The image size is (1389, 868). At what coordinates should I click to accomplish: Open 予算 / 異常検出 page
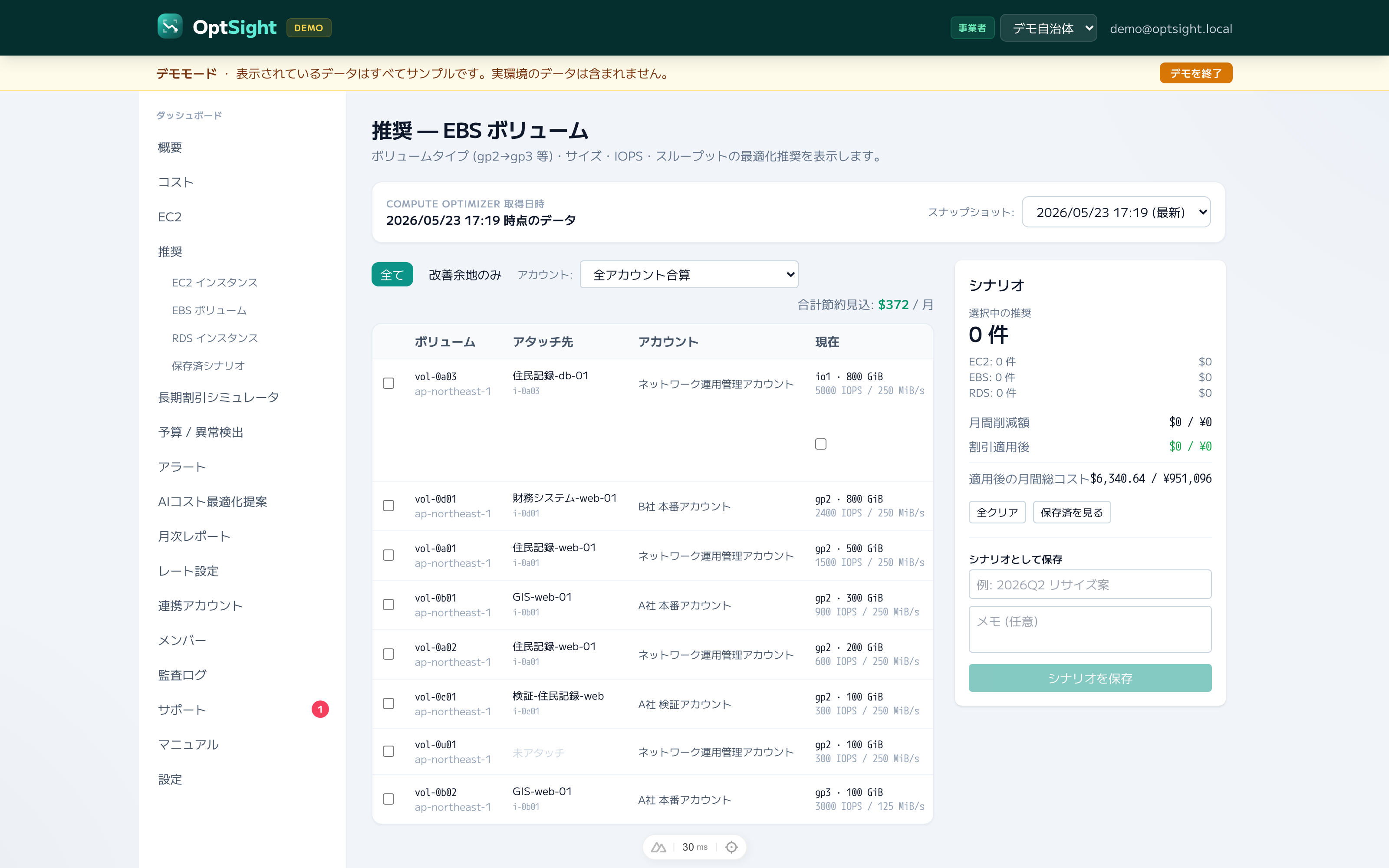tap(201, 432)
